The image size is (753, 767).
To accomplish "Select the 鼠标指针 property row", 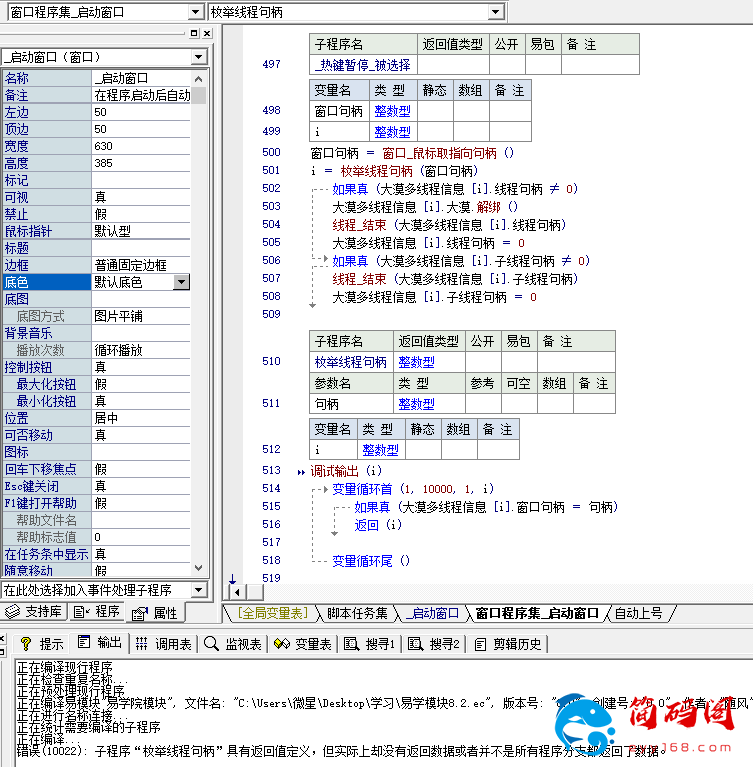I will (x=96, y=231).
